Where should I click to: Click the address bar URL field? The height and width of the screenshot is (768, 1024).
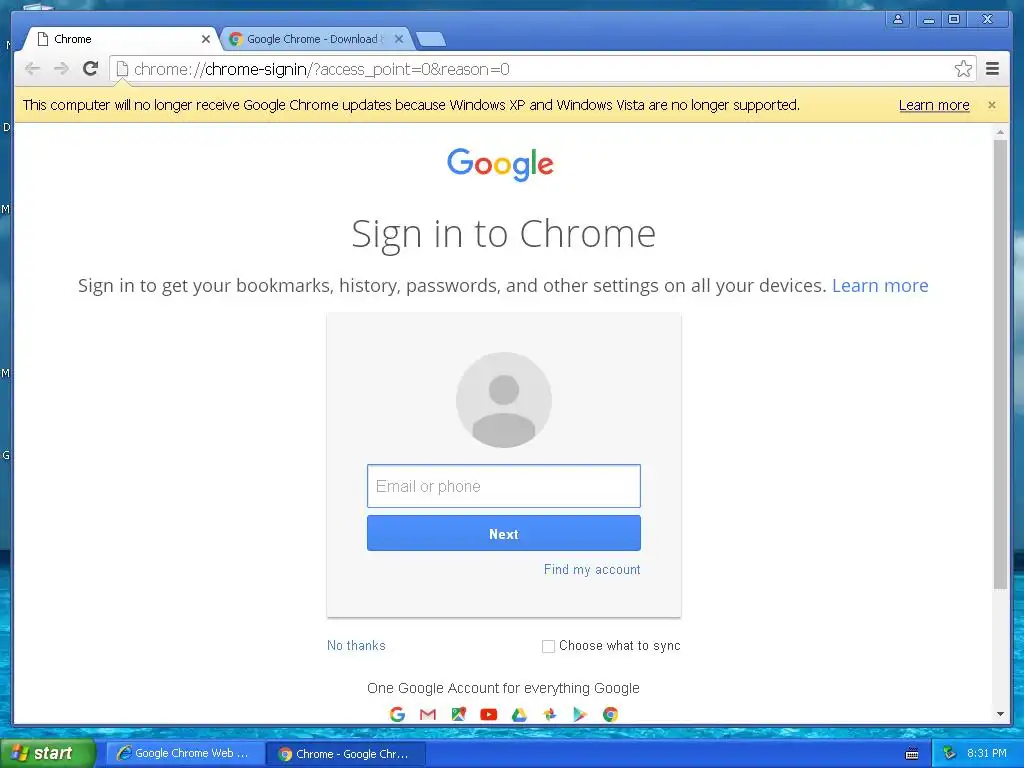click(542, 69)
